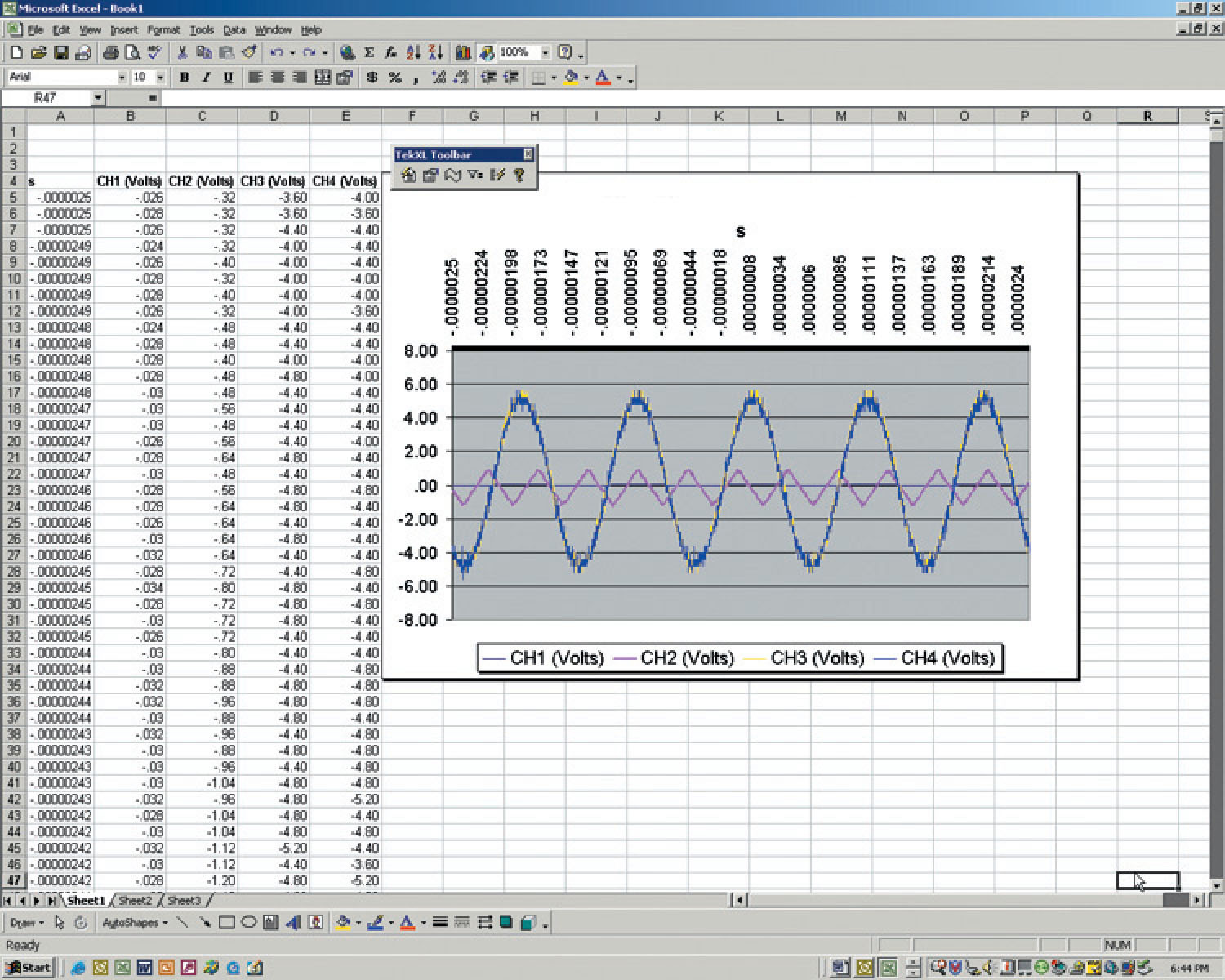1225x980 pixels.
Task: Open the Data menu
Action: click(x=234, y=30)
